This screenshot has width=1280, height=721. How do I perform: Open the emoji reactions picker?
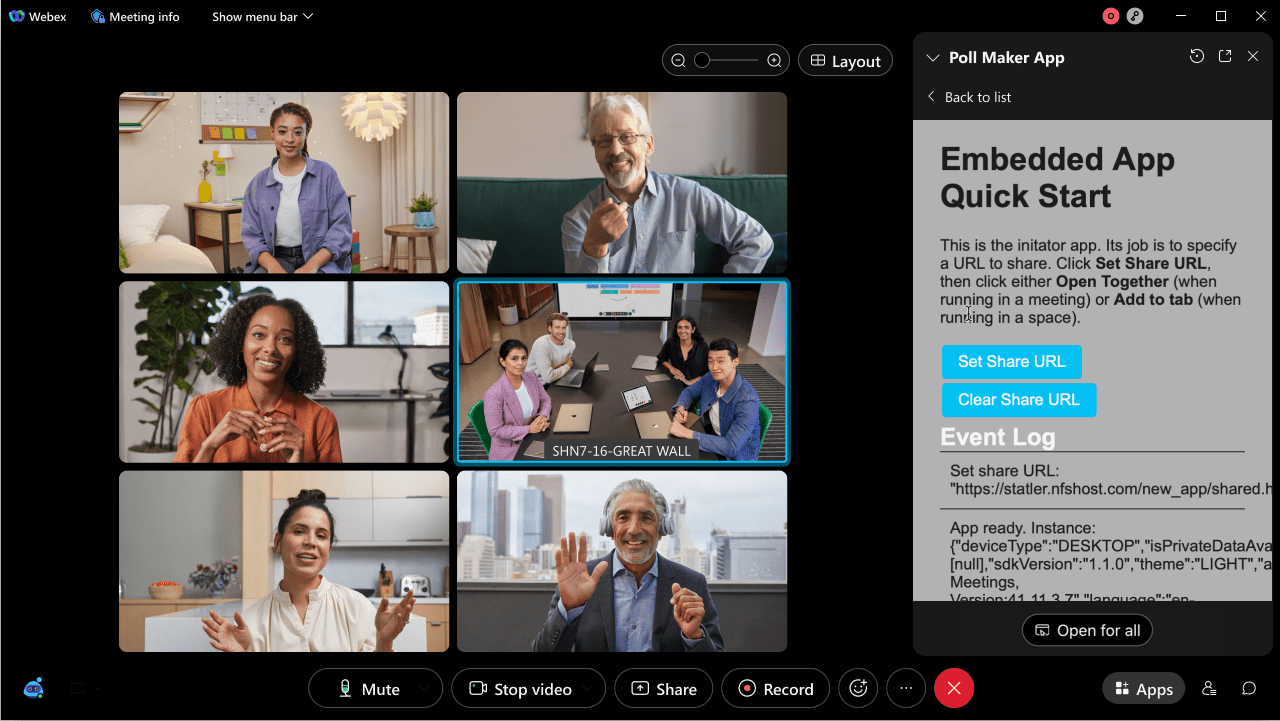(858, 688)
